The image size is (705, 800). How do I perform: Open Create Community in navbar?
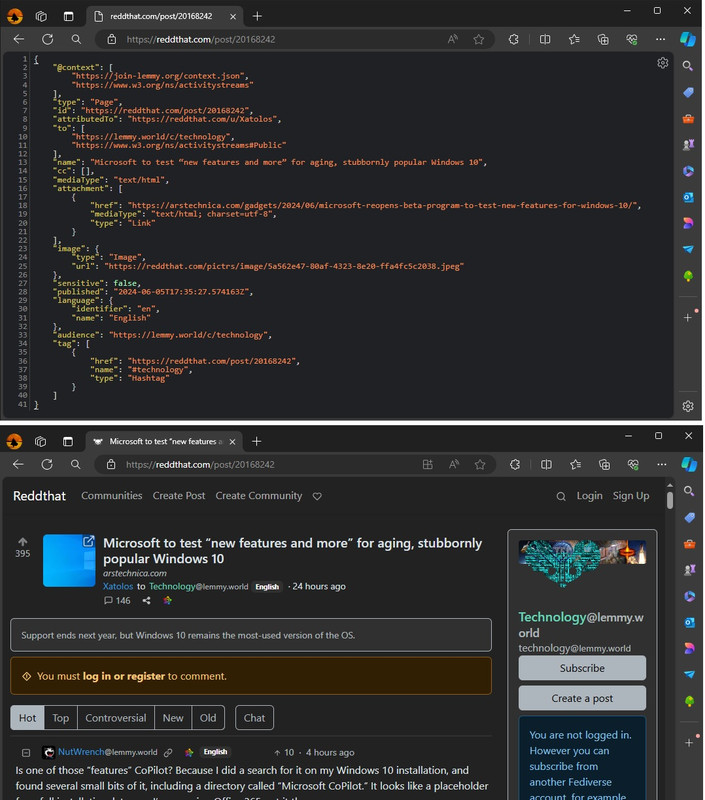click(x=259, y=496)
